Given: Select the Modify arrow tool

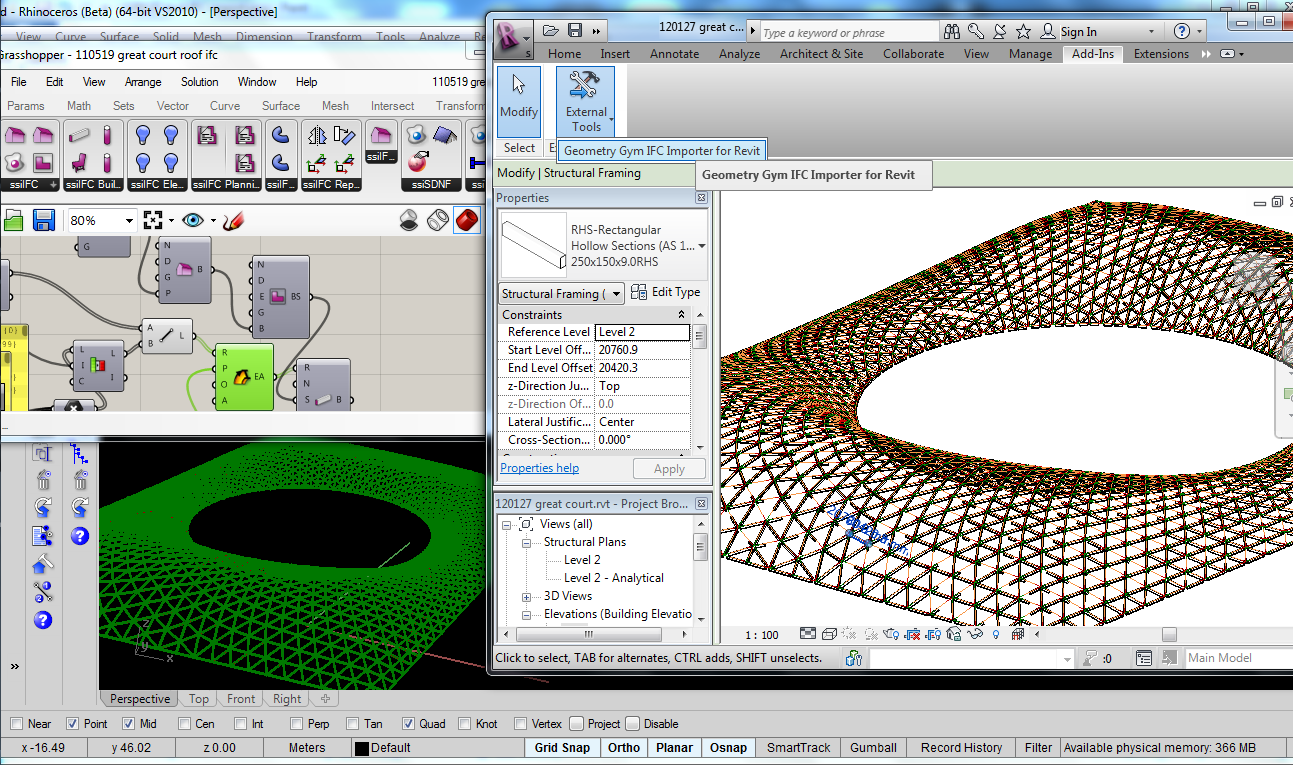Looking at the screenshot, I should click(x=518, y=86).
